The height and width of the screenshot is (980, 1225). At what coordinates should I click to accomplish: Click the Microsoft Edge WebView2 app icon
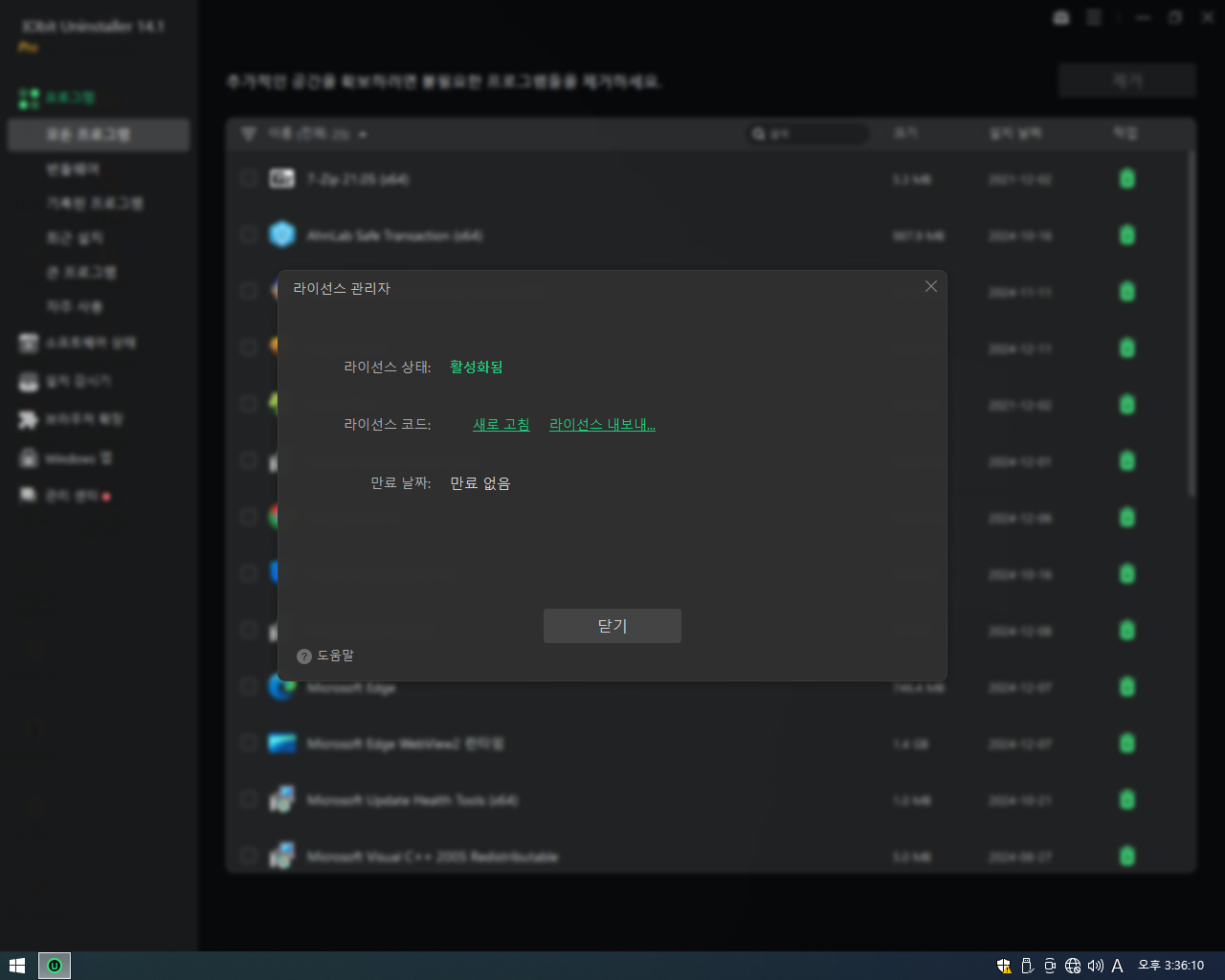[x=282, y=743]
